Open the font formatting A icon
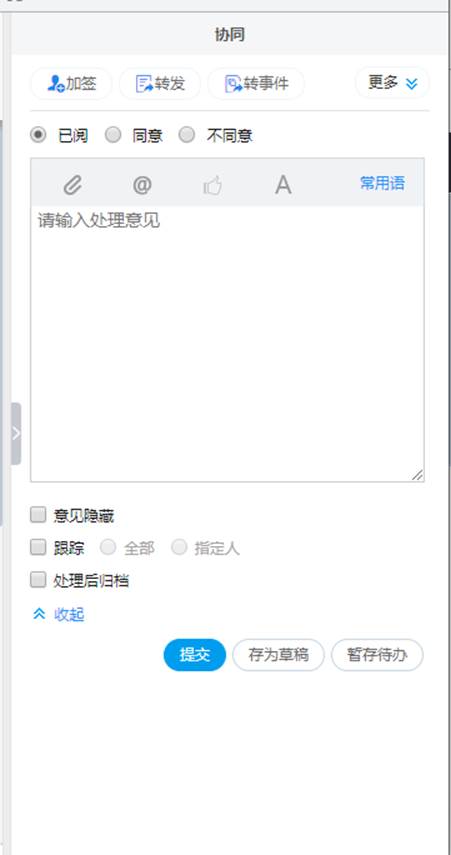451x855 pixels. point(283,185)
